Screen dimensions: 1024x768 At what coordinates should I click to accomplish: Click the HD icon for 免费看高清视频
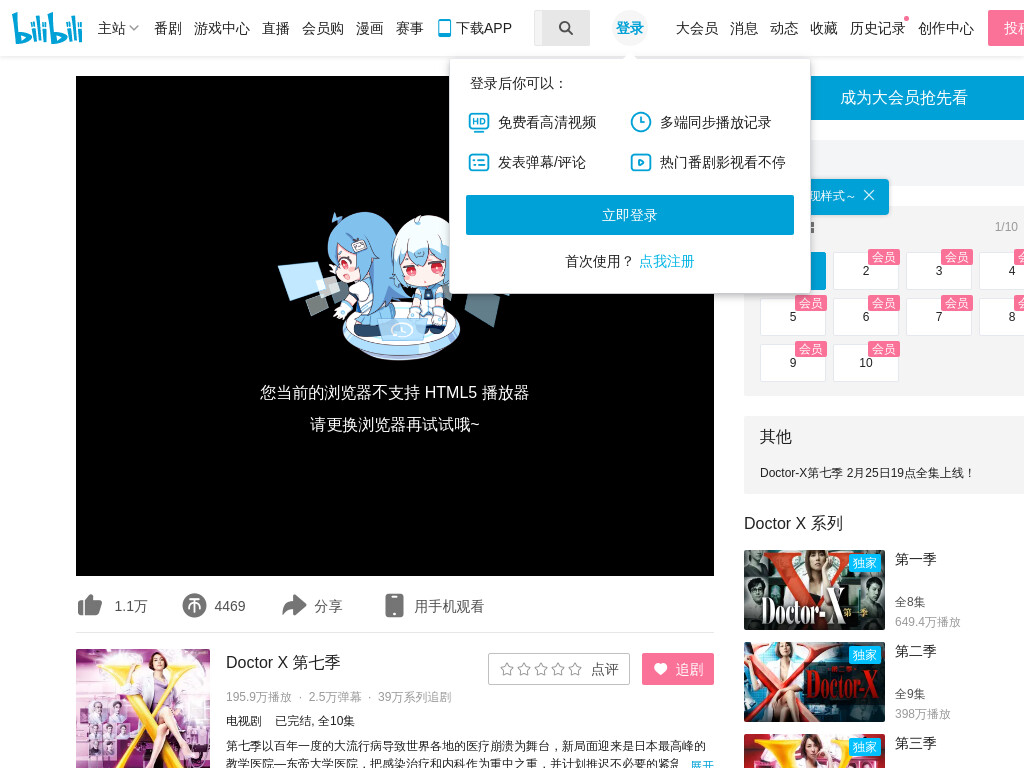(x=479, y=122)
